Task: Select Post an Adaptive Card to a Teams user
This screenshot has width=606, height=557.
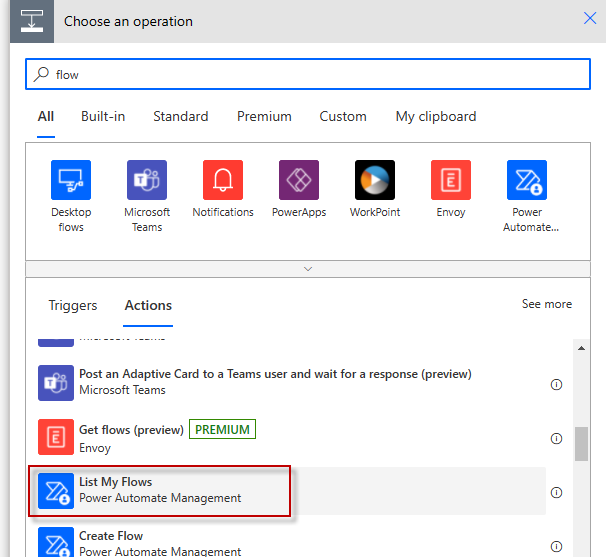Action: point(288,383)
